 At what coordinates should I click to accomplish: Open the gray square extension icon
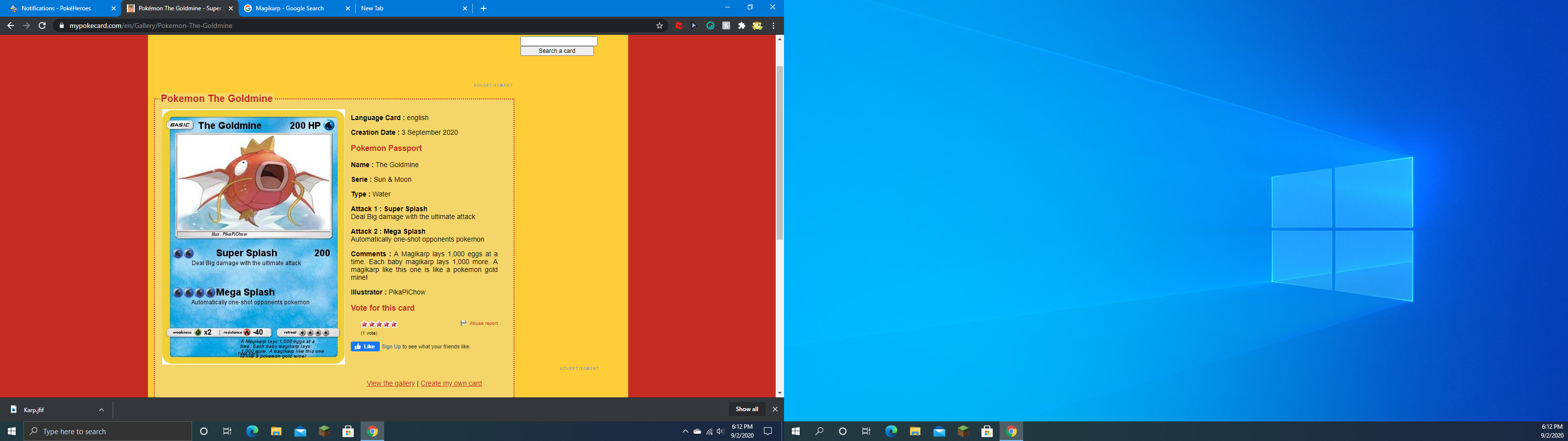click(726, 25)
